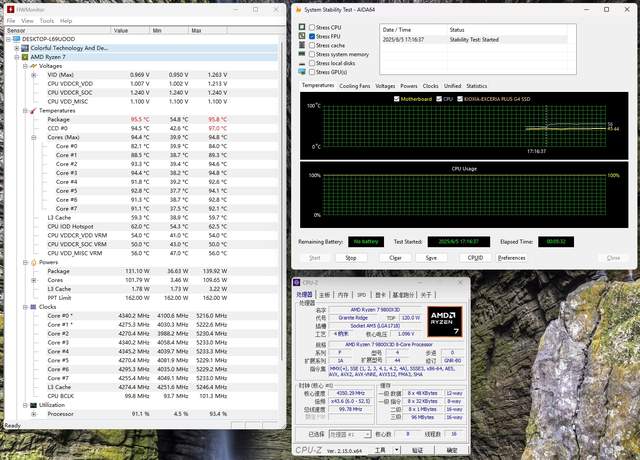
Task: Click the HWMonitor title bar app icon
Action: (x=10, y=9)
